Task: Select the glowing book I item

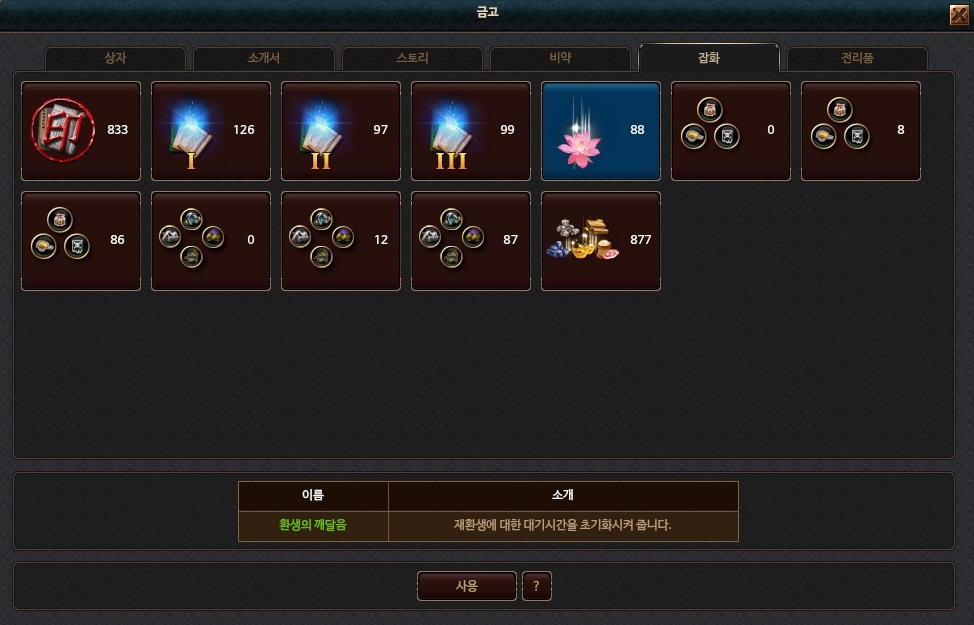Action: (211, 131)
